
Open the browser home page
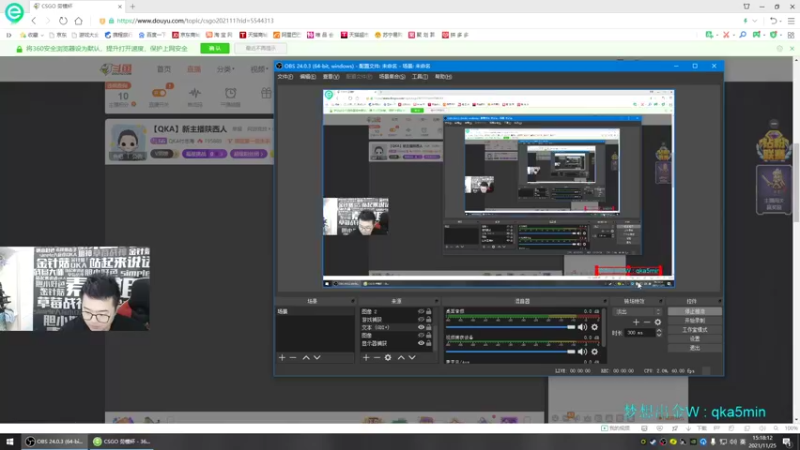[x=79, y=21]
